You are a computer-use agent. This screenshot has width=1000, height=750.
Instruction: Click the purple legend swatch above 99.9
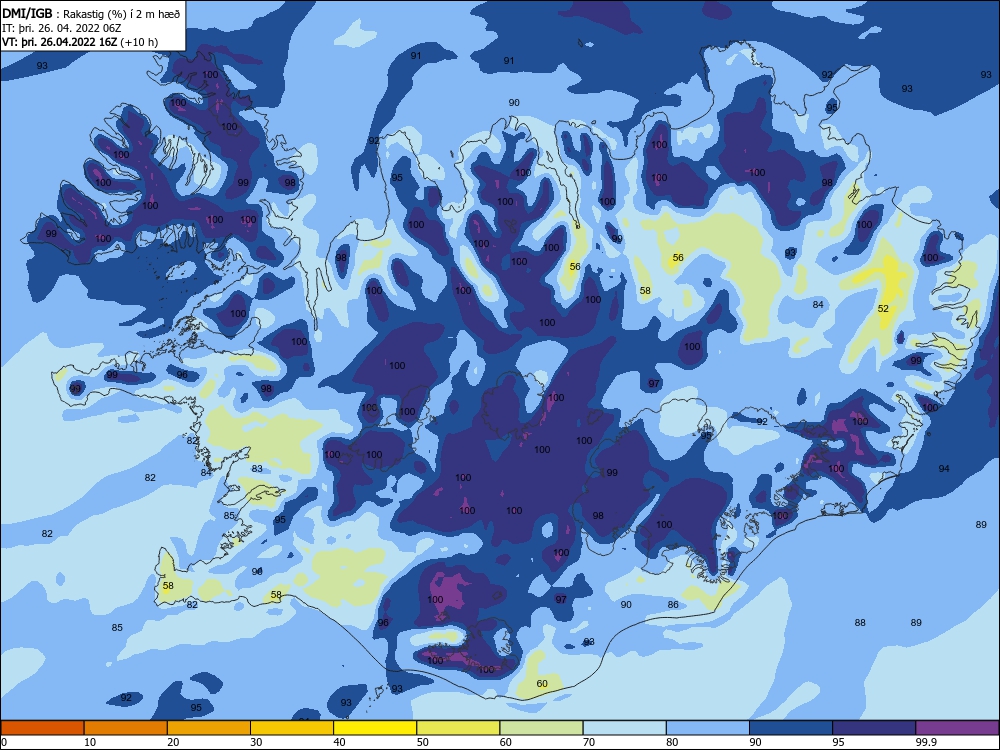click(958, 728)
